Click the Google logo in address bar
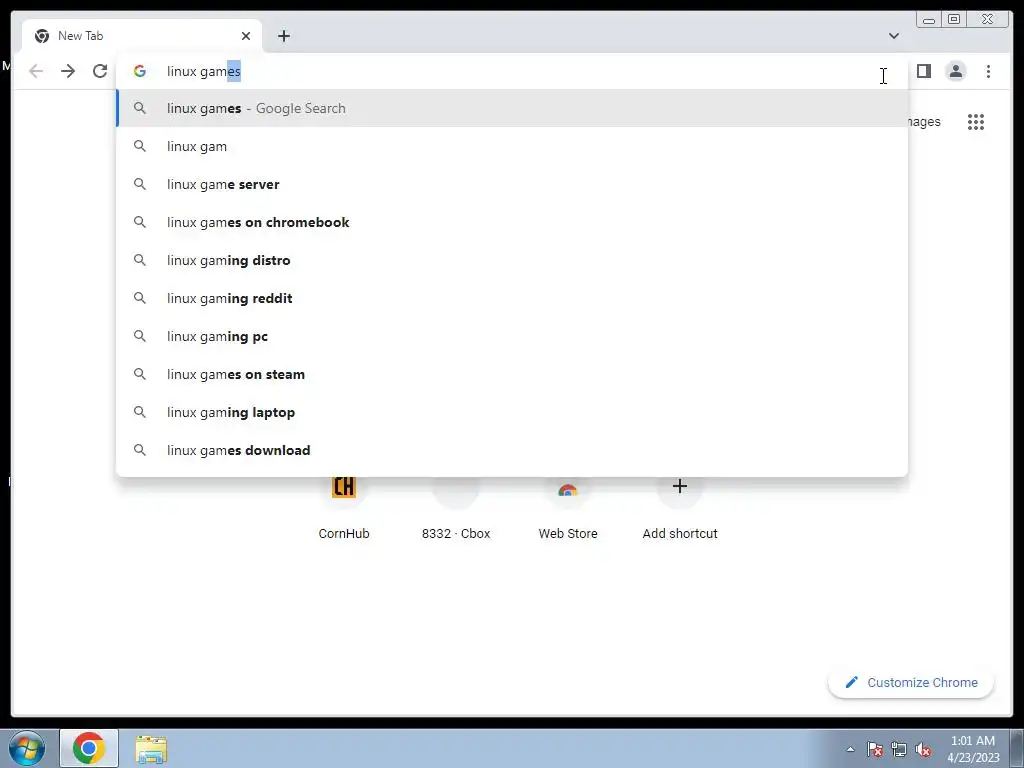The image size is (1024, 768). click(x=140, y=71)
